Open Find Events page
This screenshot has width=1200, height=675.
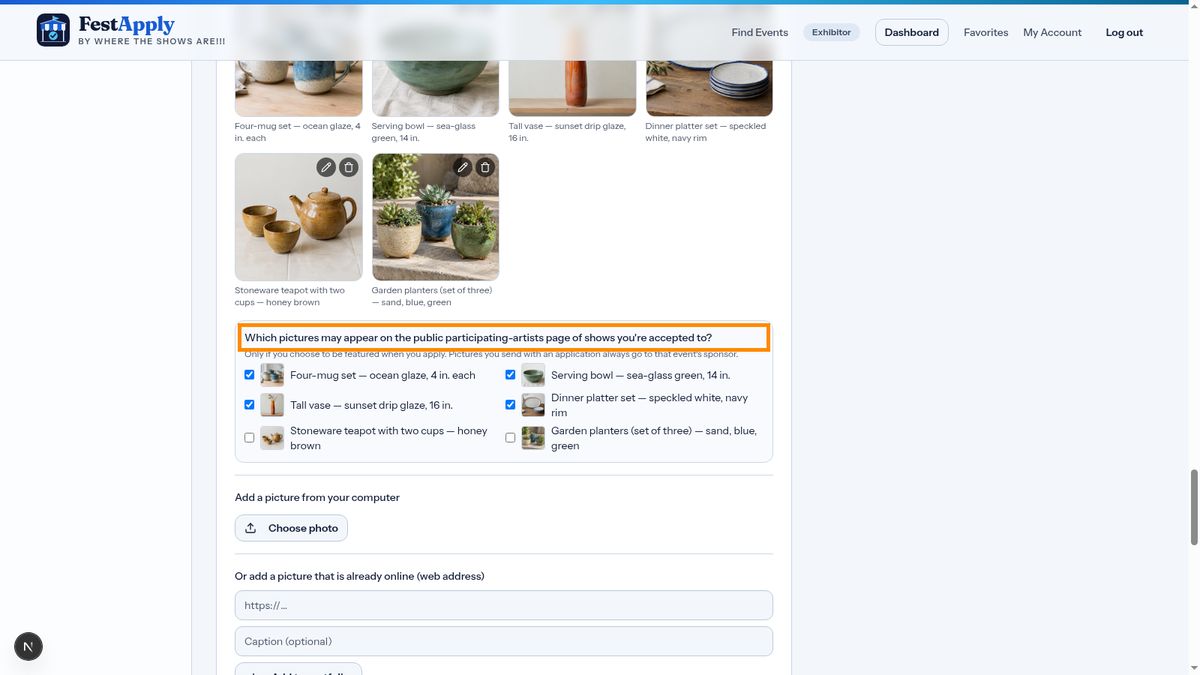[760, 32]
